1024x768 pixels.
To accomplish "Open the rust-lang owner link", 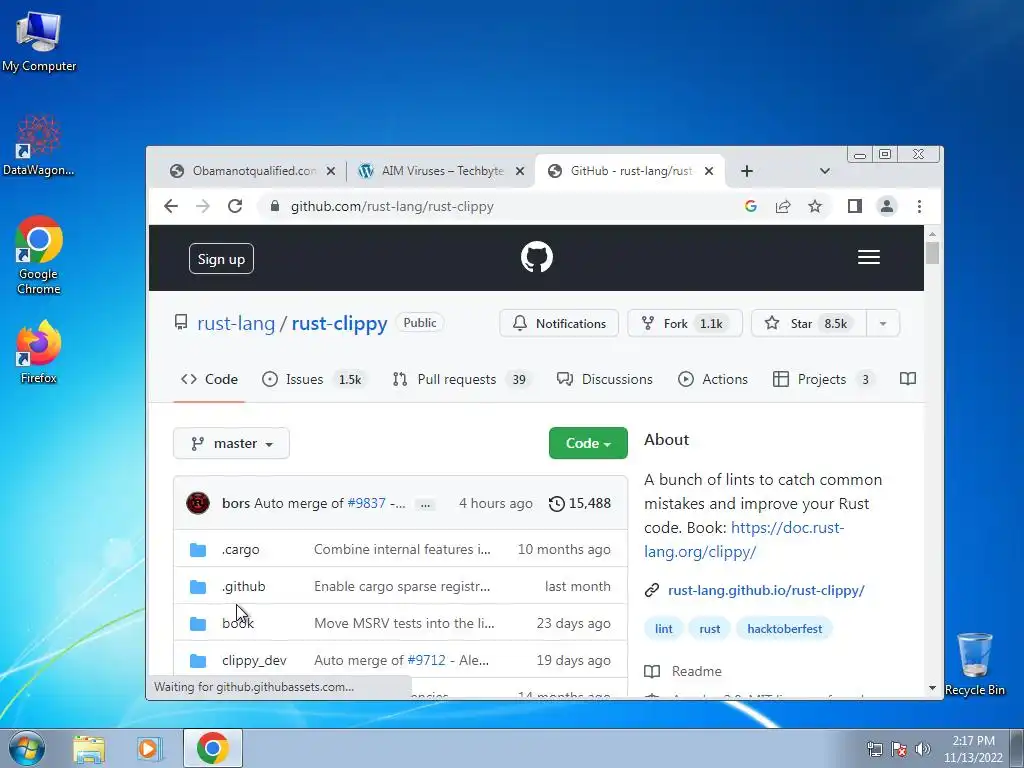I will (x=236, y=323).
